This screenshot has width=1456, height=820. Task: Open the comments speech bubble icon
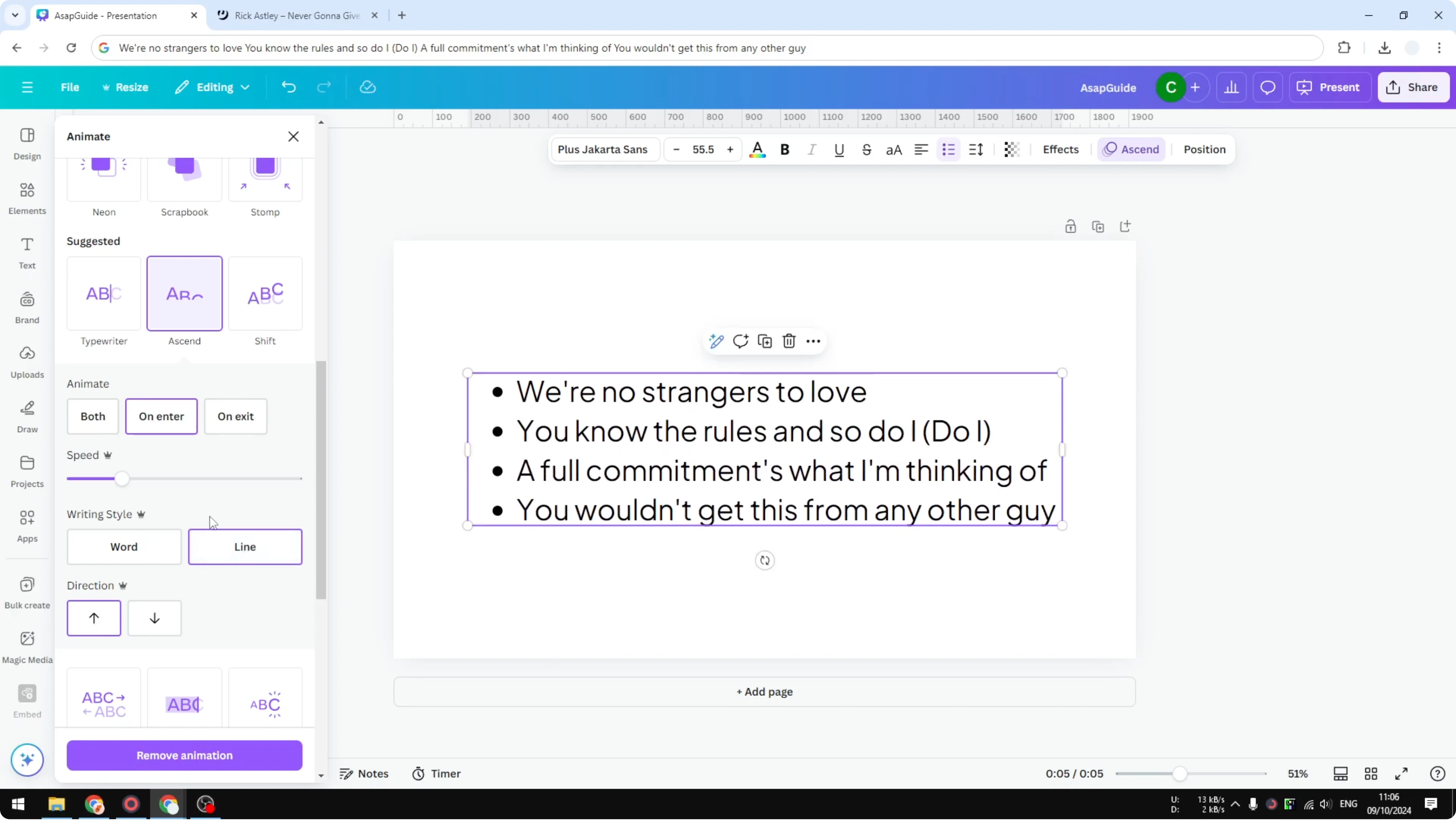coord(1268,88)
